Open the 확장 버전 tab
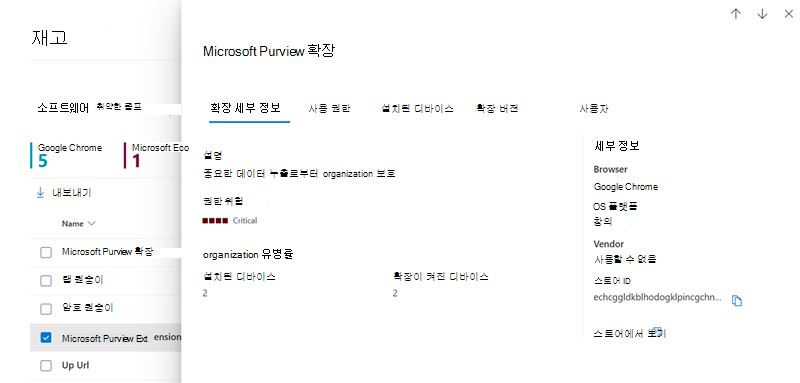This screenshot has height=383, width=800. [497, 109]
